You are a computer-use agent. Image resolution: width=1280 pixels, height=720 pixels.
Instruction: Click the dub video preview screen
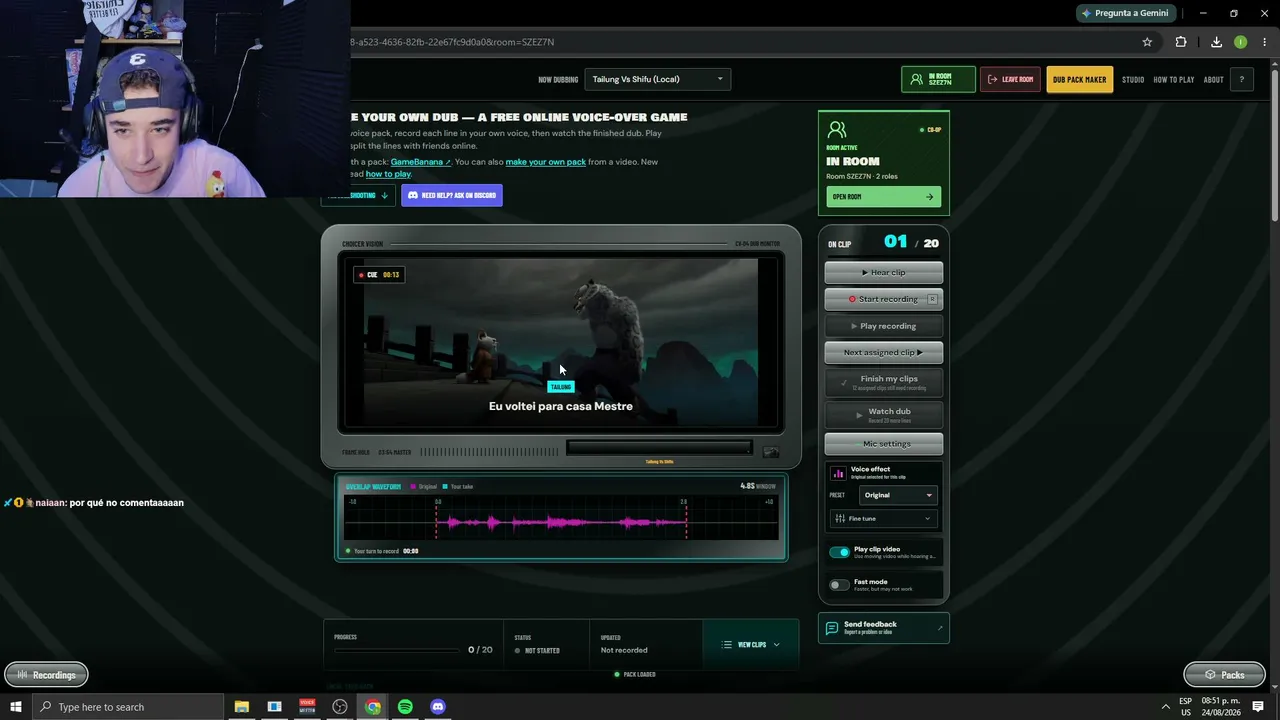tap(561, 343)
